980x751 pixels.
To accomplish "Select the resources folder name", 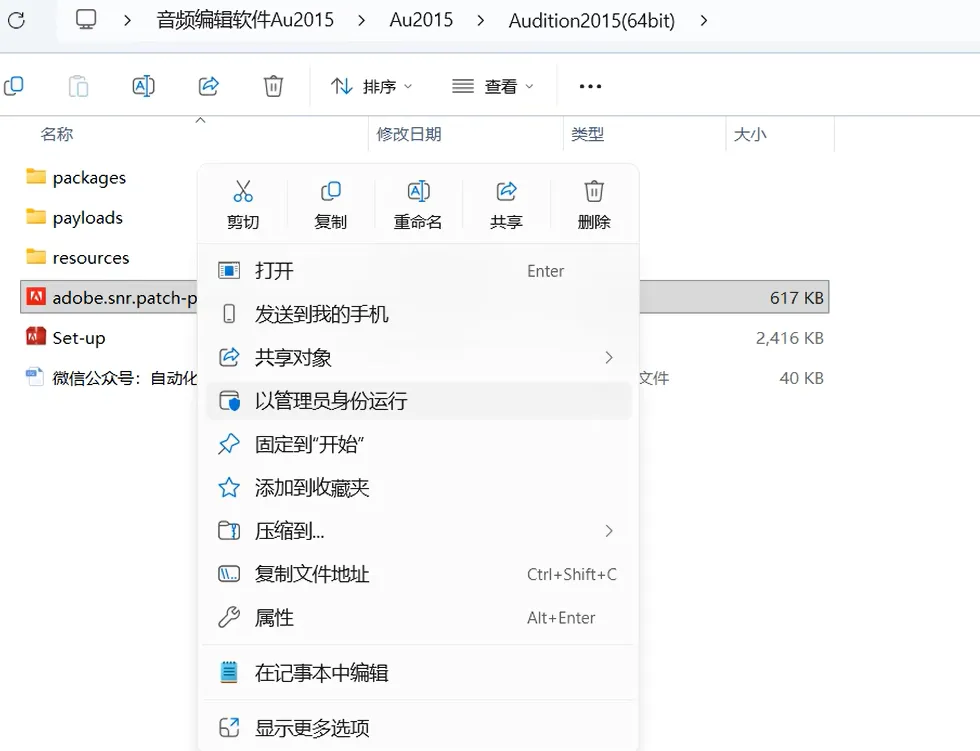I will pyautogui.click(x=91, y=257).
